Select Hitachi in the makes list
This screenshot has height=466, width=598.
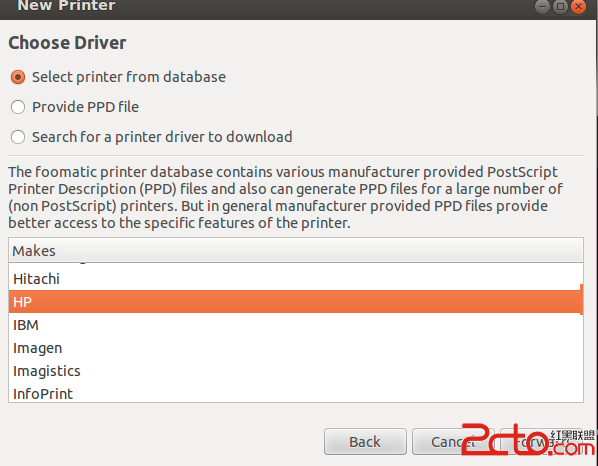tap(296, 279)
